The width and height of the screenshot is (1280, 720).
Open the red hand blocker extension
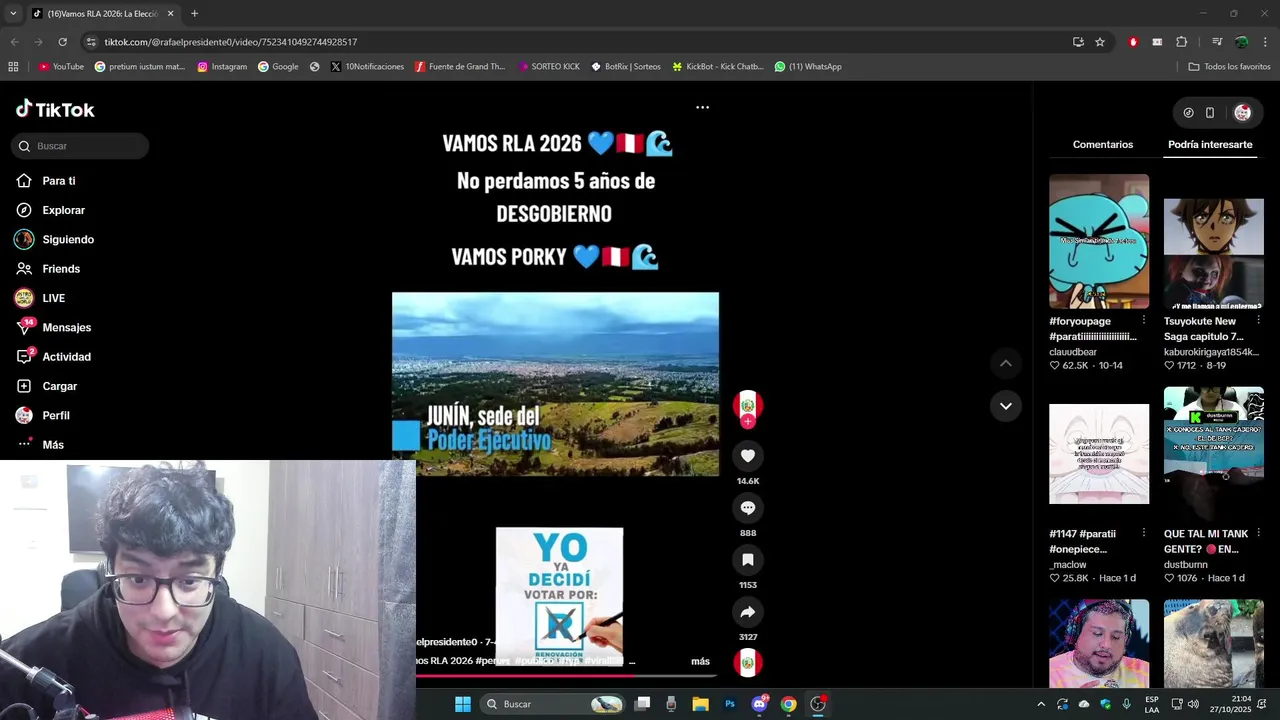pos(1133,42)
